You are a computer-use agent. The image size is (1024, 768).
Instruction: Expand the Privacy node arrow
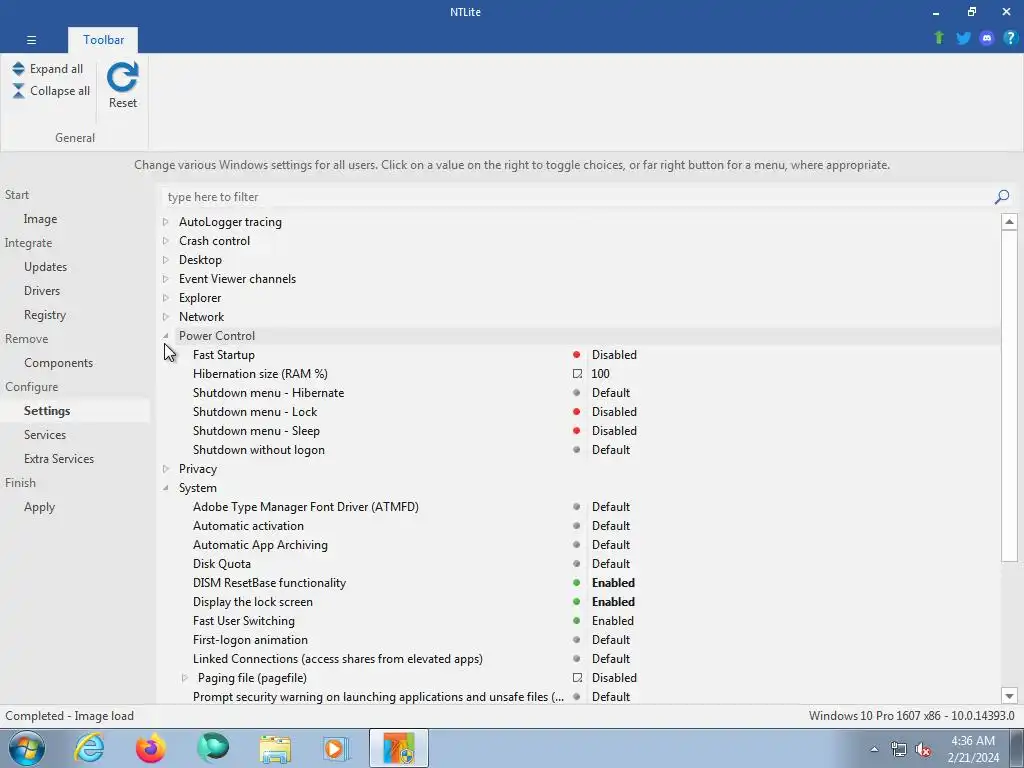[166, 469]
